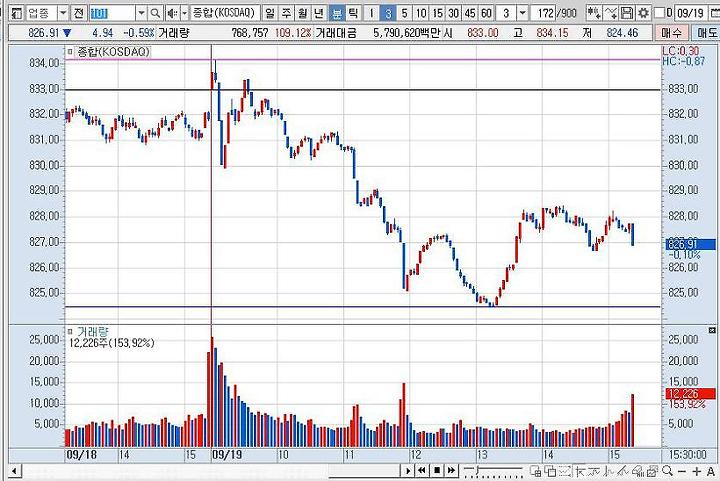Image resolution: width=720 pixels, height=481 pixels.
Task: Set interval to 3 minutes
Action: 388,13
